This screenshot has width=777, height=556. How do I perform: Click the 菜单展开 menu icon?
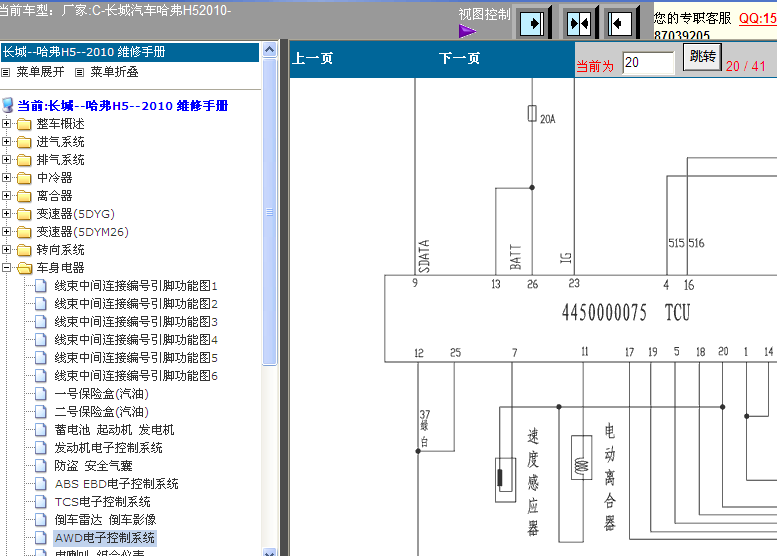(x=5, y=72)
